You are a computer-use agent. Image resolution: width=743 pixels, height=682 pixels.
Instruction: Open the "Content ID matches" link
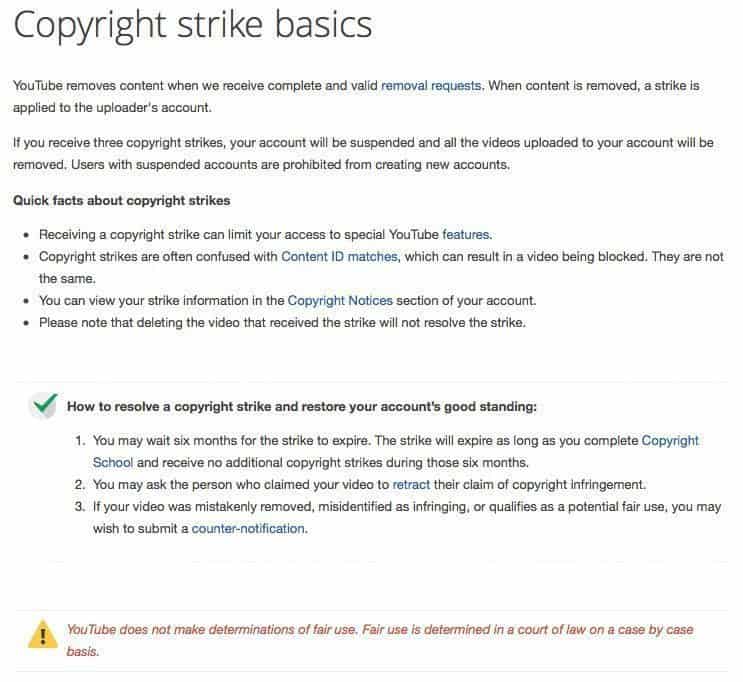coord(339,256)
